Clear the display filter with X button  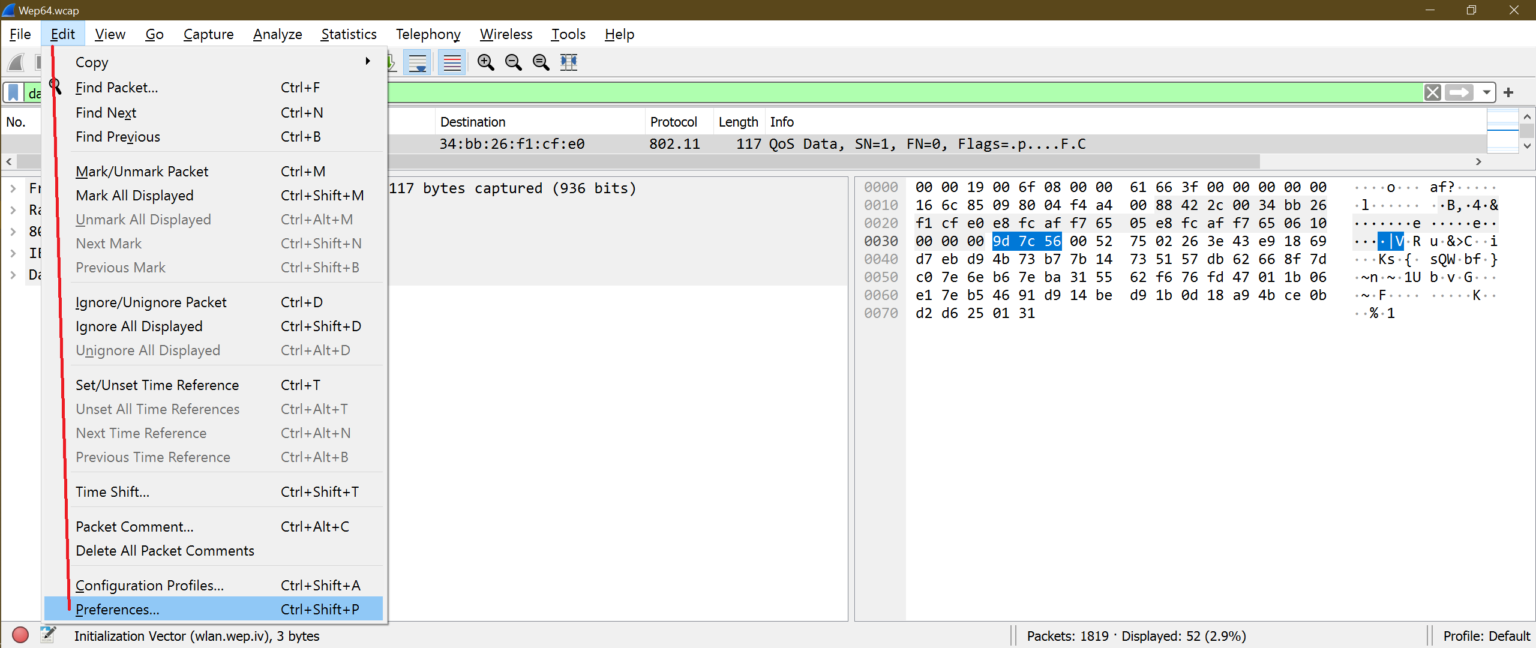click(1432, 92)
